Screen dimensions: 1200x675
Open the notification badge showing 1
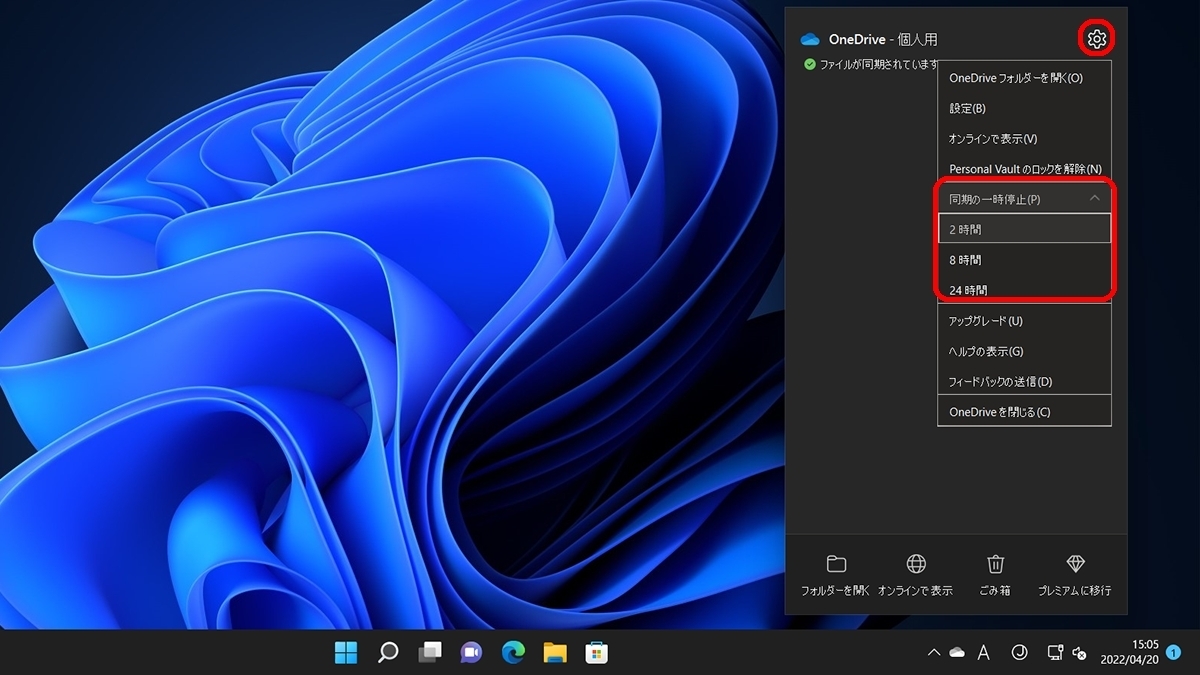[1173, 652]
